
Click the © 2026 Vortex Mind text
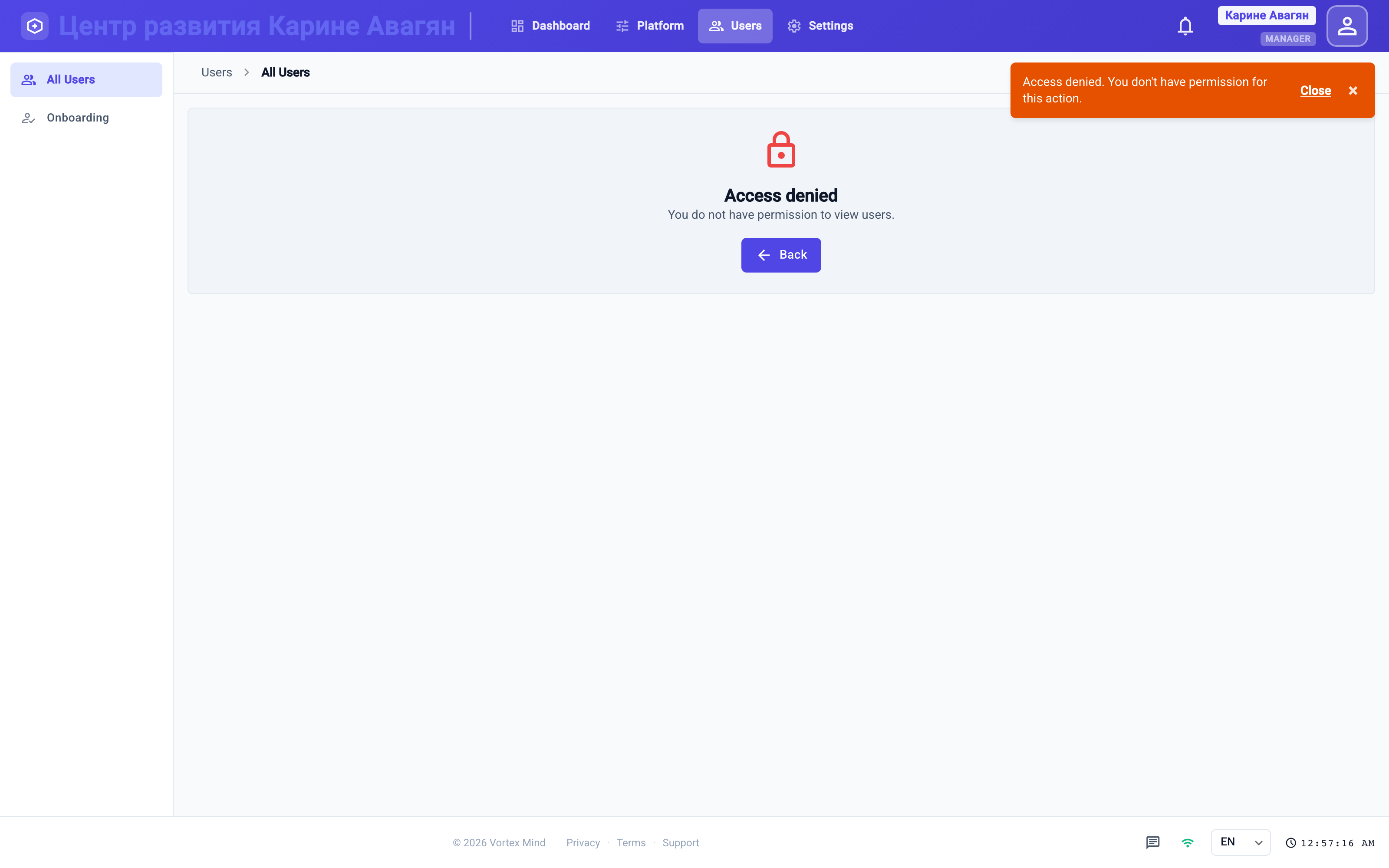click(499, 842)
